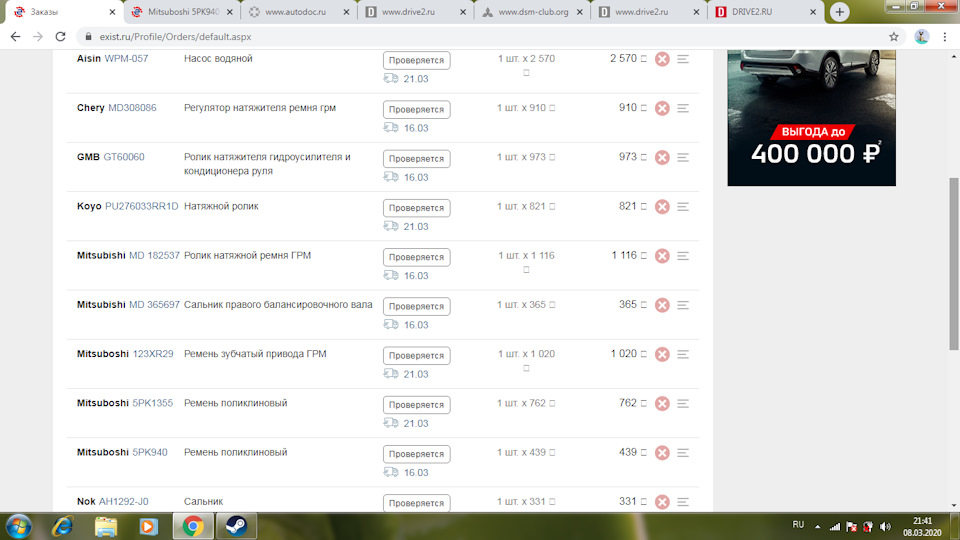Open the Chrome three-dot menu
The width and height of the screenshot is (960, 540).
pos(945,37)
